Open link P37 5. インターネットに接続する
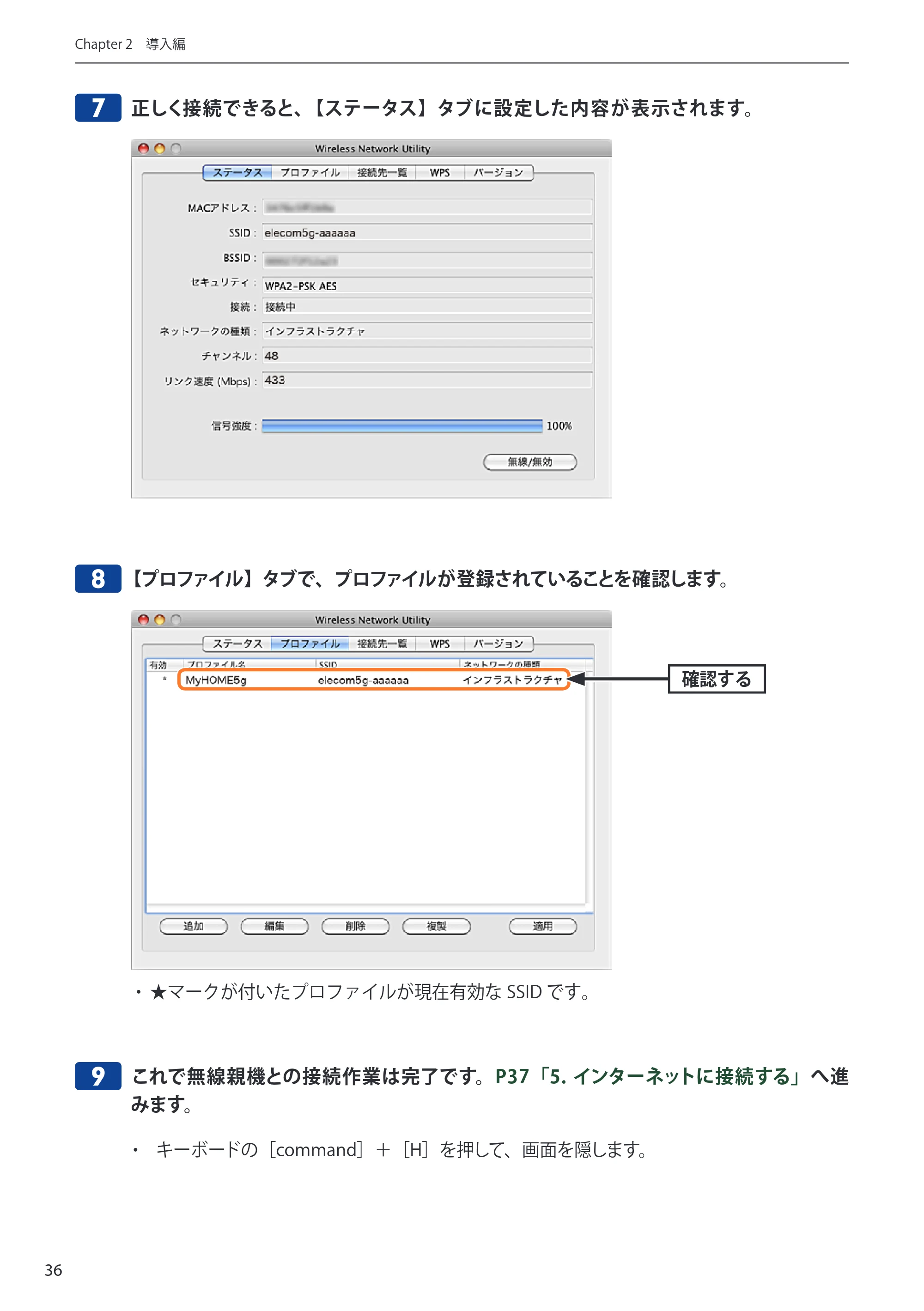 [x=648, y=1076]
